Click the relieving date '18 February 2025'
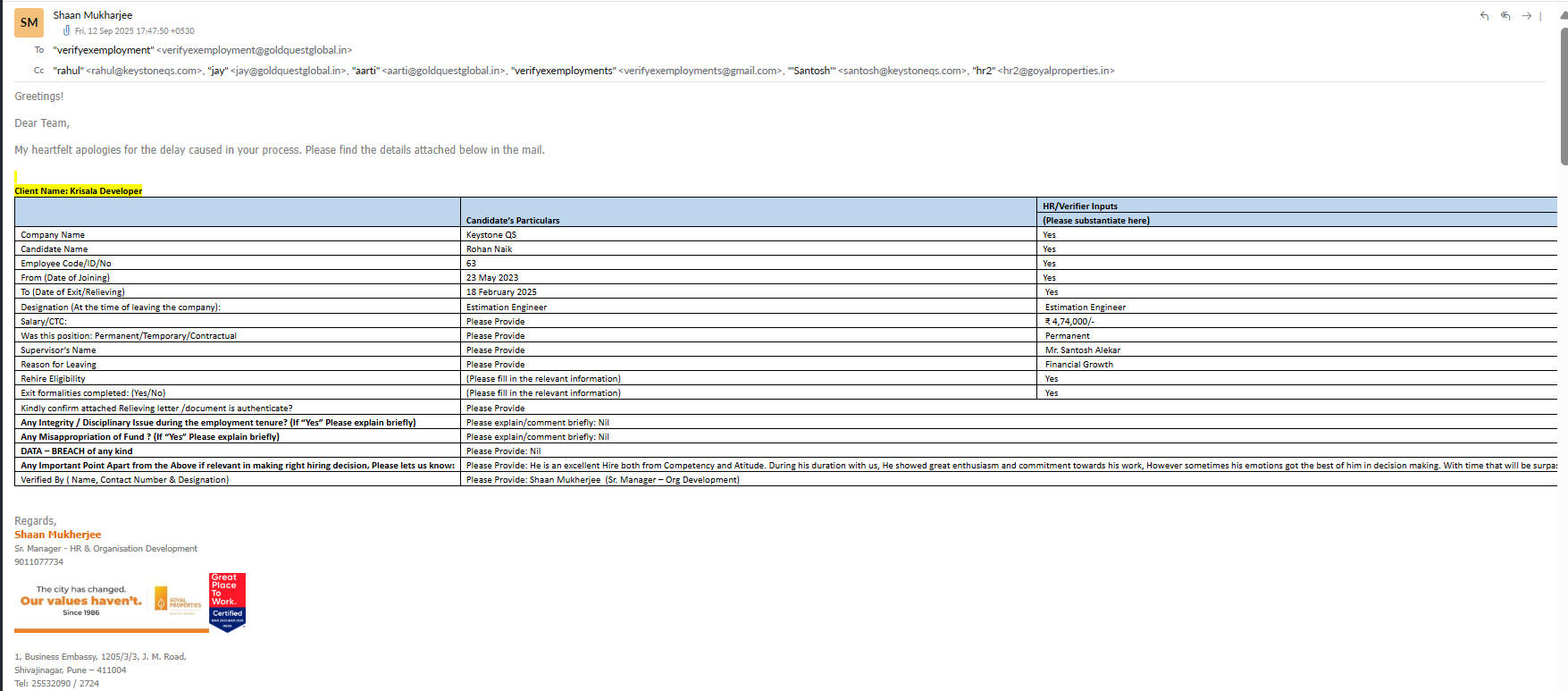Viewport: 1568px width, 691px height. tap(501, 291)
